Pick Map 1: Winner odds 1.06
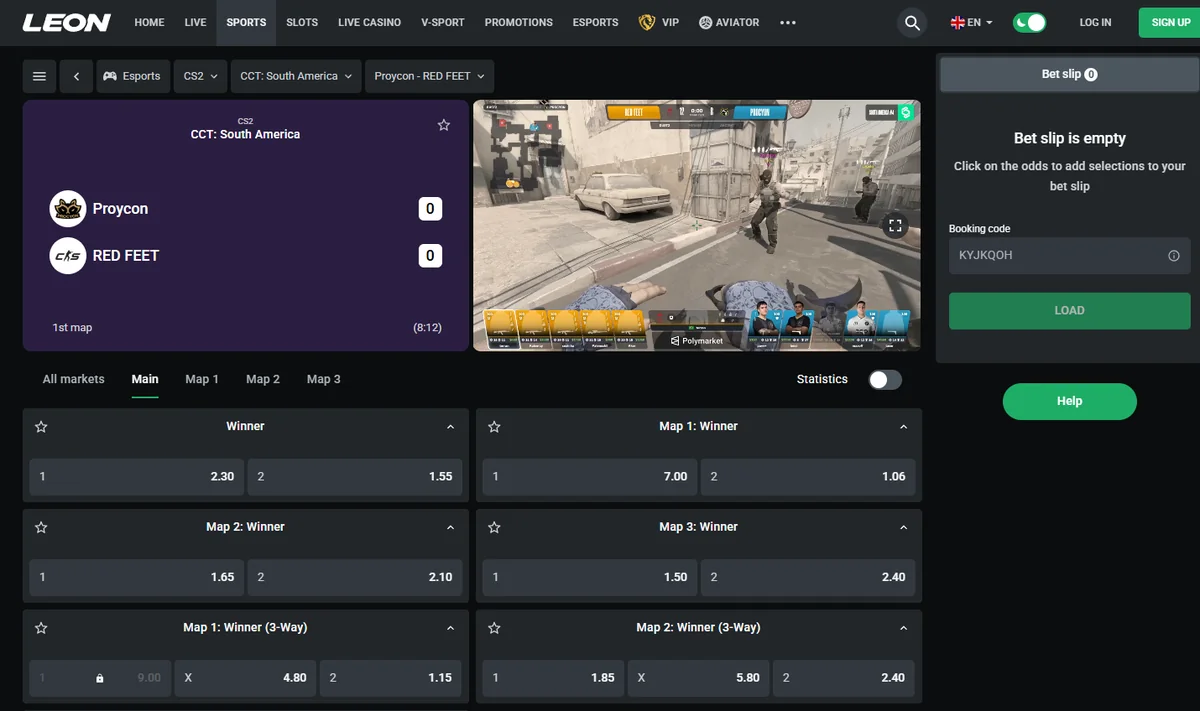Screen dimensions: 1200x711 click(808, 477)
